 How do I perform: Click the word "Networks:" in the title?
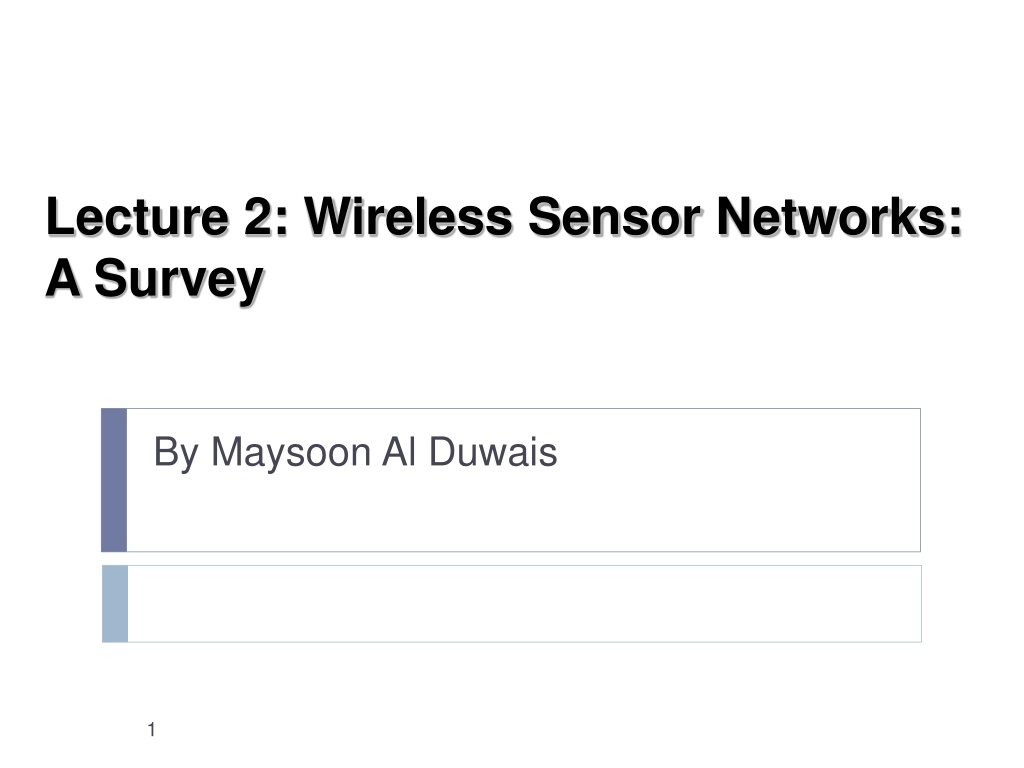pos(840,216)
